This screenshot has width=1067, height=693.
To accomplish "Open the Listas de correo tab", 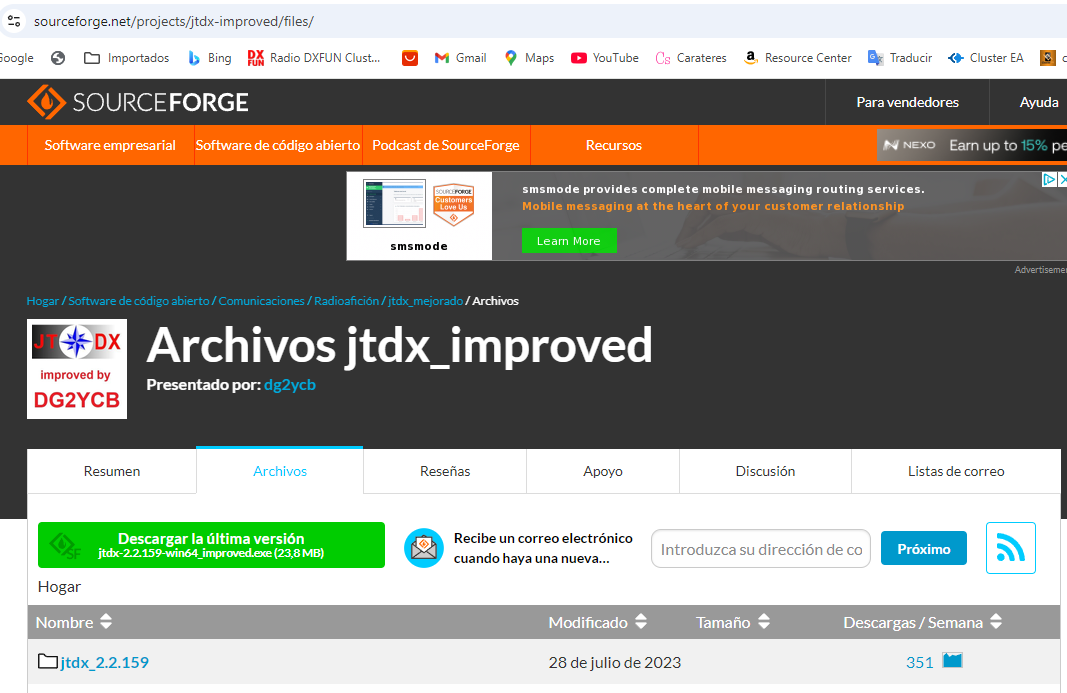I will 955,471.
